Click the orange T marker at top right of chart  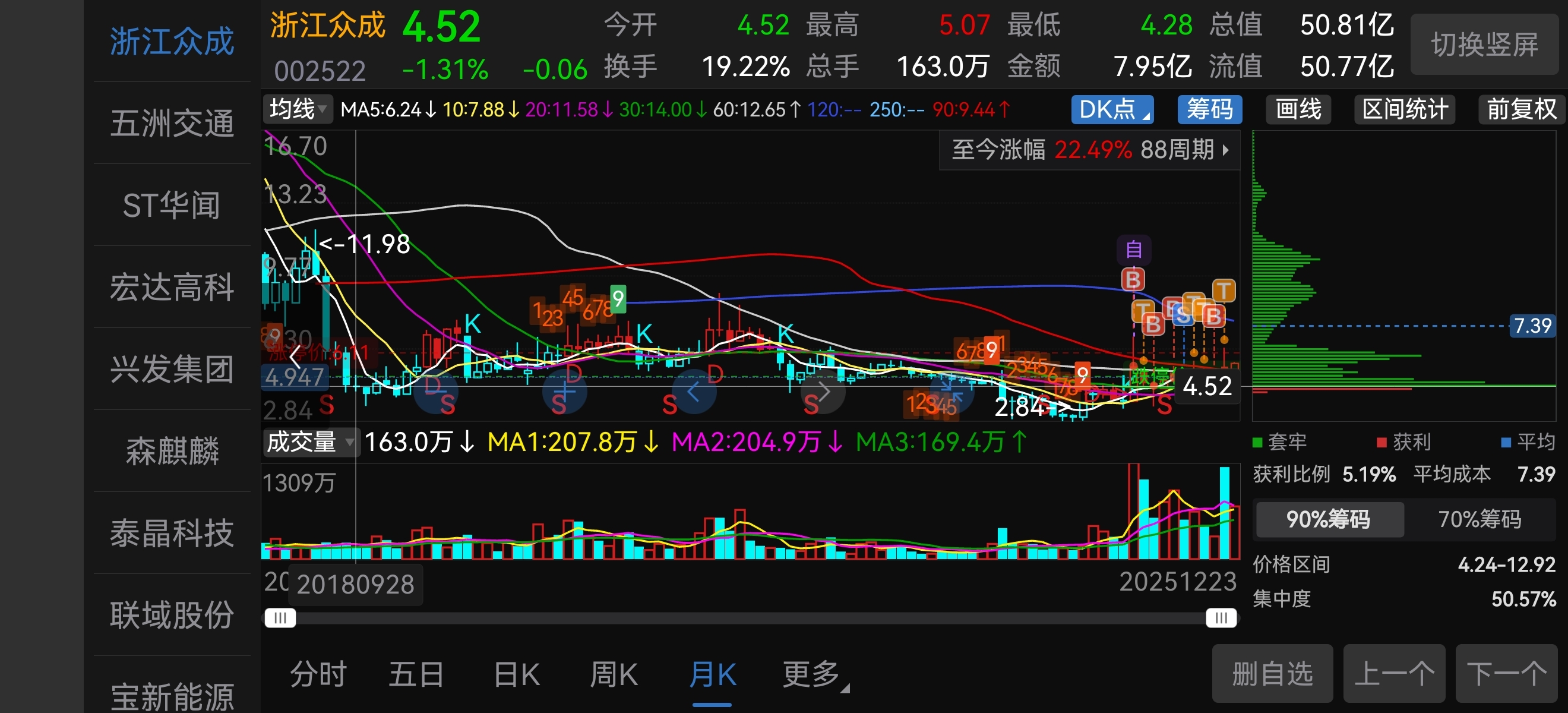[1224, 291]
